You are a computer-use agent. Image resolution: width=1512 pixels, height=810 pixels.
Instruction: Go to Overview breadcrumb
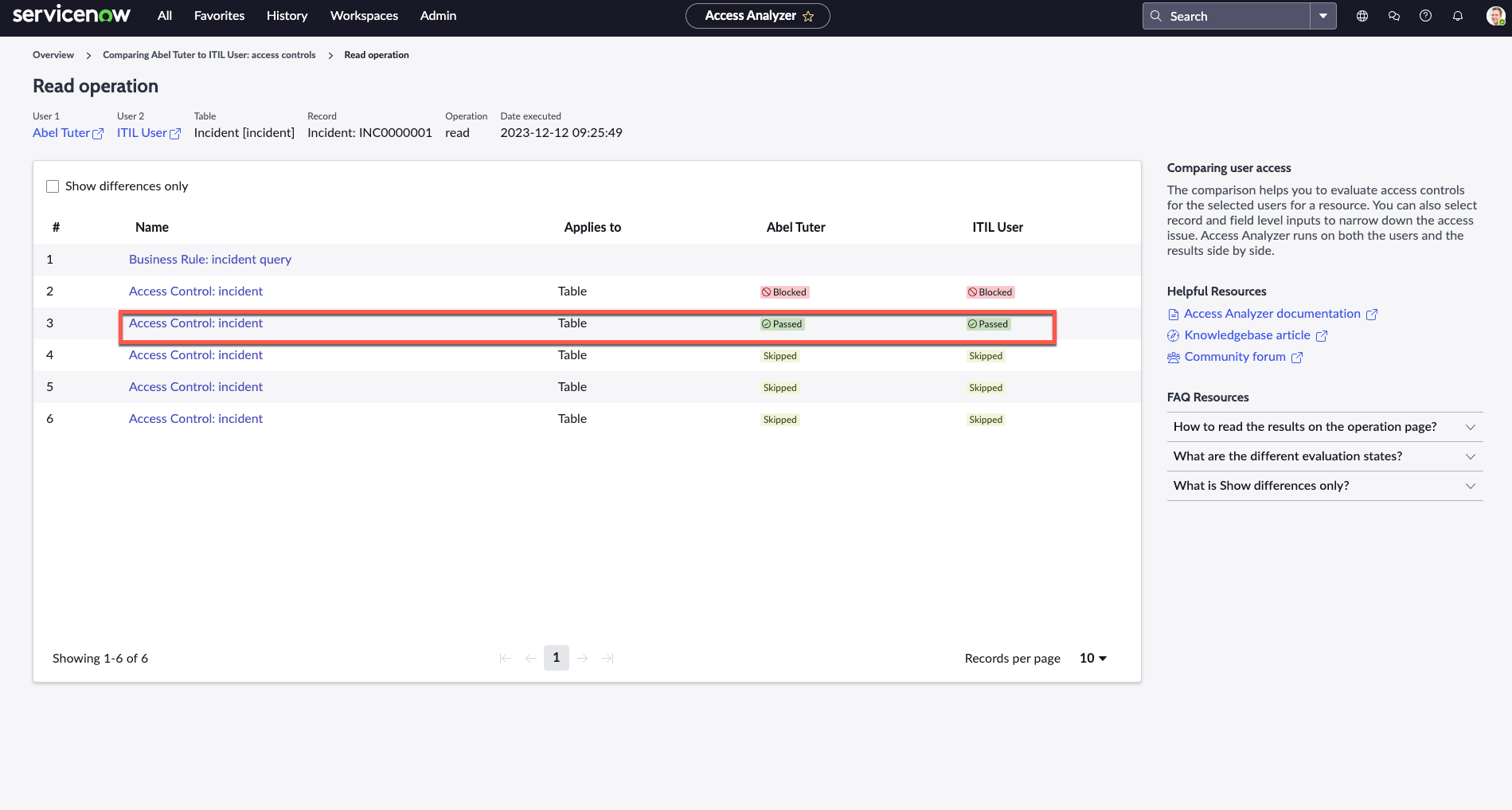click(x=53, y=55)
